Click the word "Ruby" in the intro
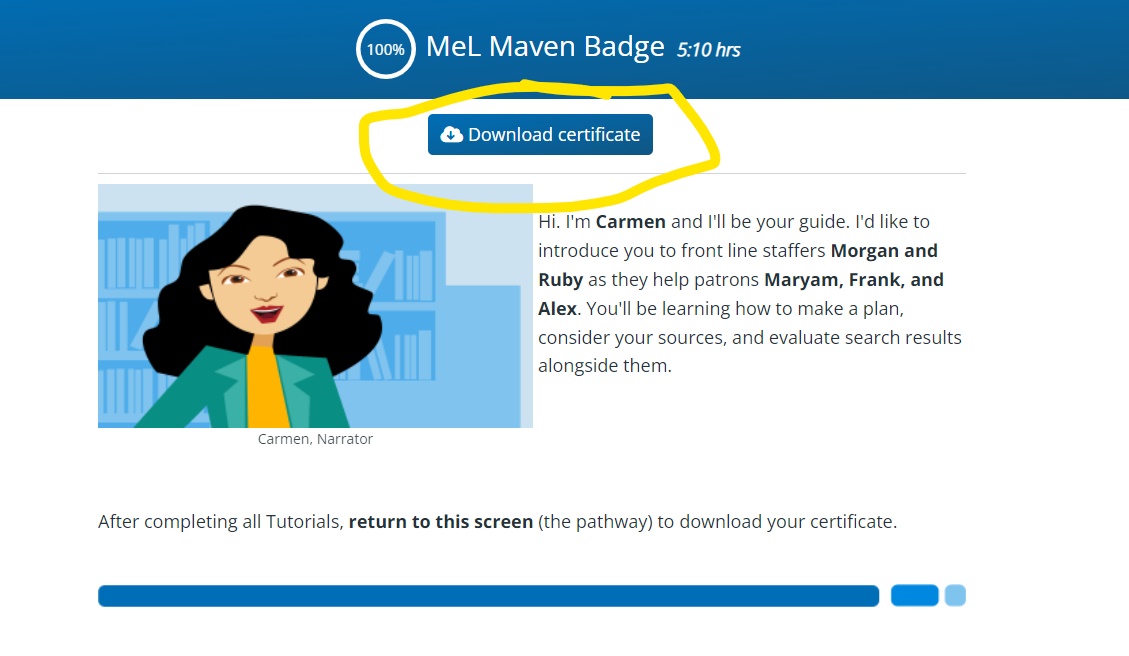1129x656 pixels. coord(560,279)
